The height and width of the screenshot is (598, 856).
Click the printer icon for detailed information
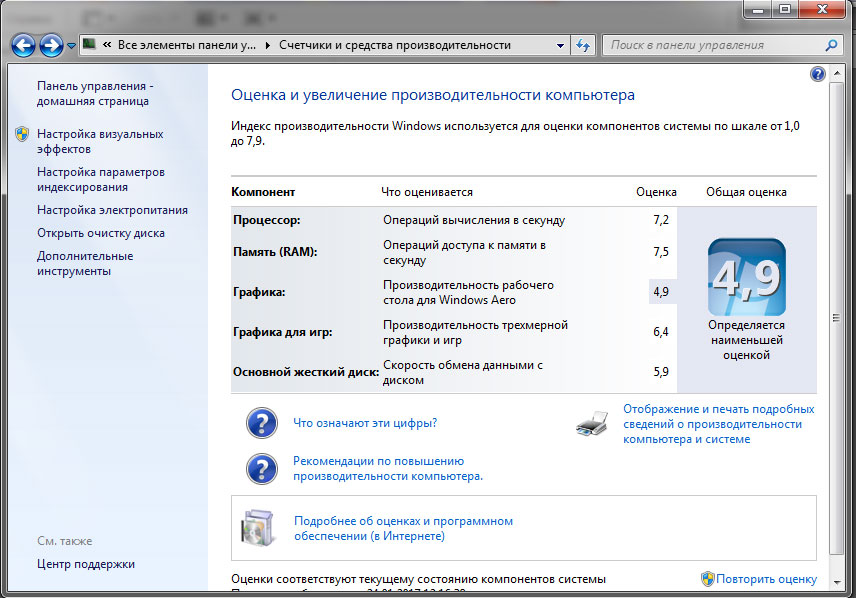[591, 424]
